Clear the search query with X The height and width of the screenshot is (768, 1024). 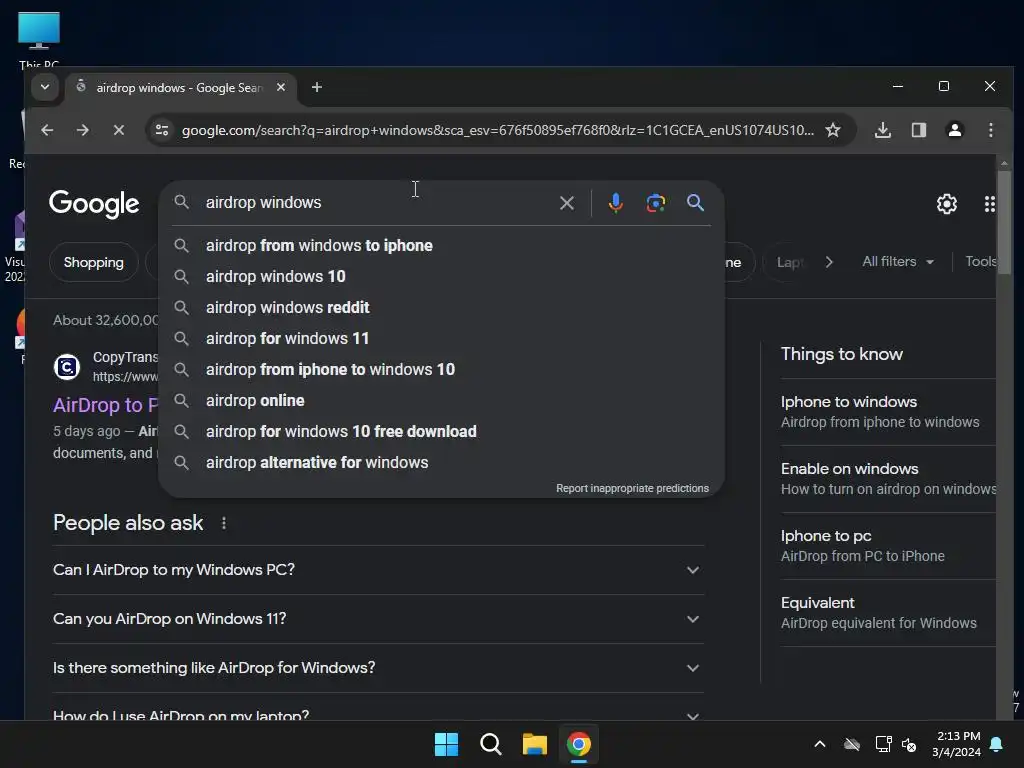[x=567, y=203]
